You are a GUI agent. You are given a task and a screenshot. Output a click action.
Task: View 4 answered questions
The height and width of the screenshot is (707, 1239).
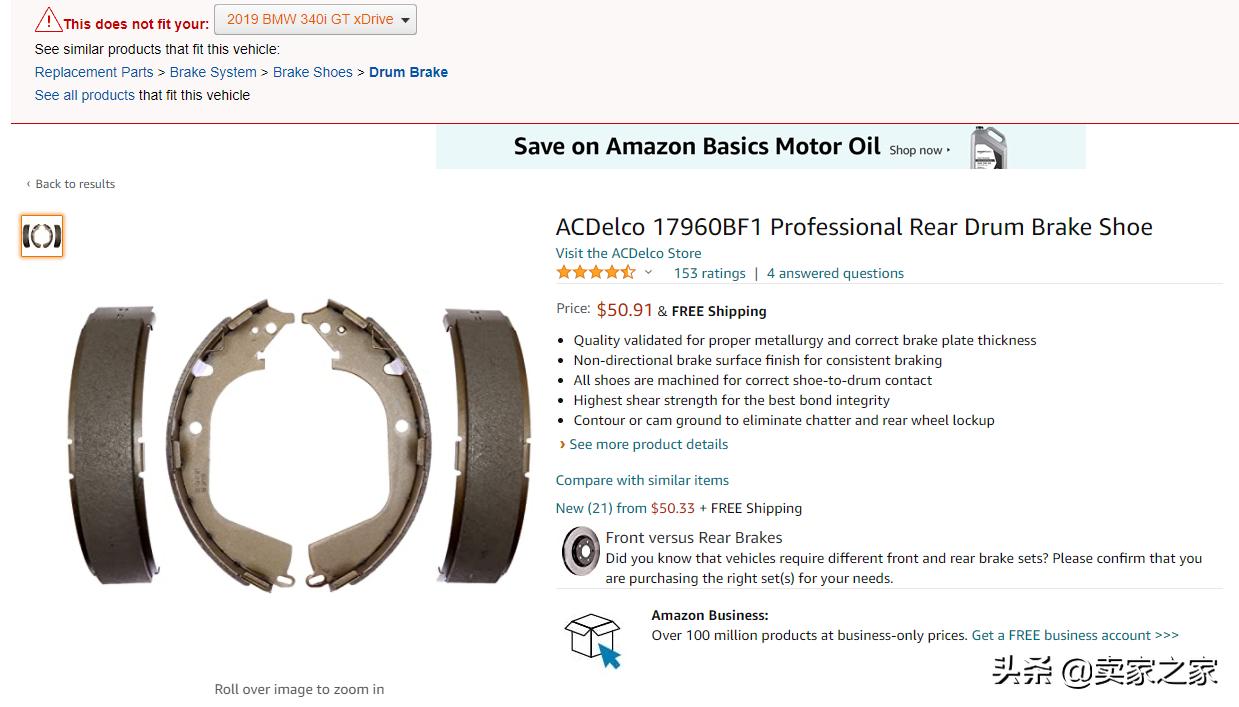835,273
